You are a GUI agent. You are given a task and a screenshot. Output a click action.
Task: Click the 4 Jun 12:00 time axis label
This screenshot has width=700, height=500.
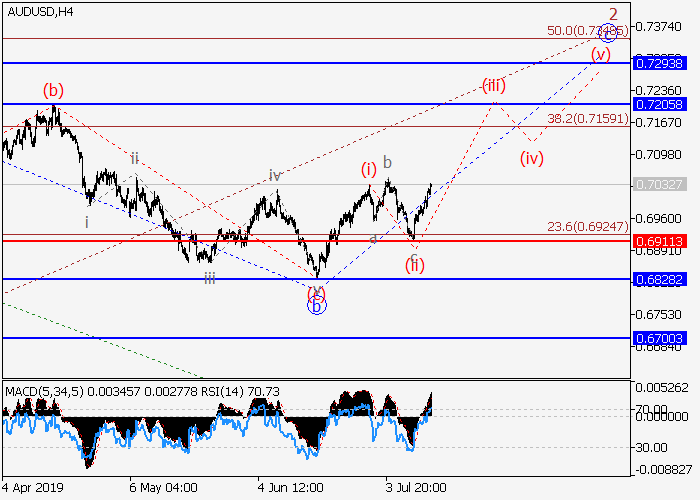(x=290, y=487)
